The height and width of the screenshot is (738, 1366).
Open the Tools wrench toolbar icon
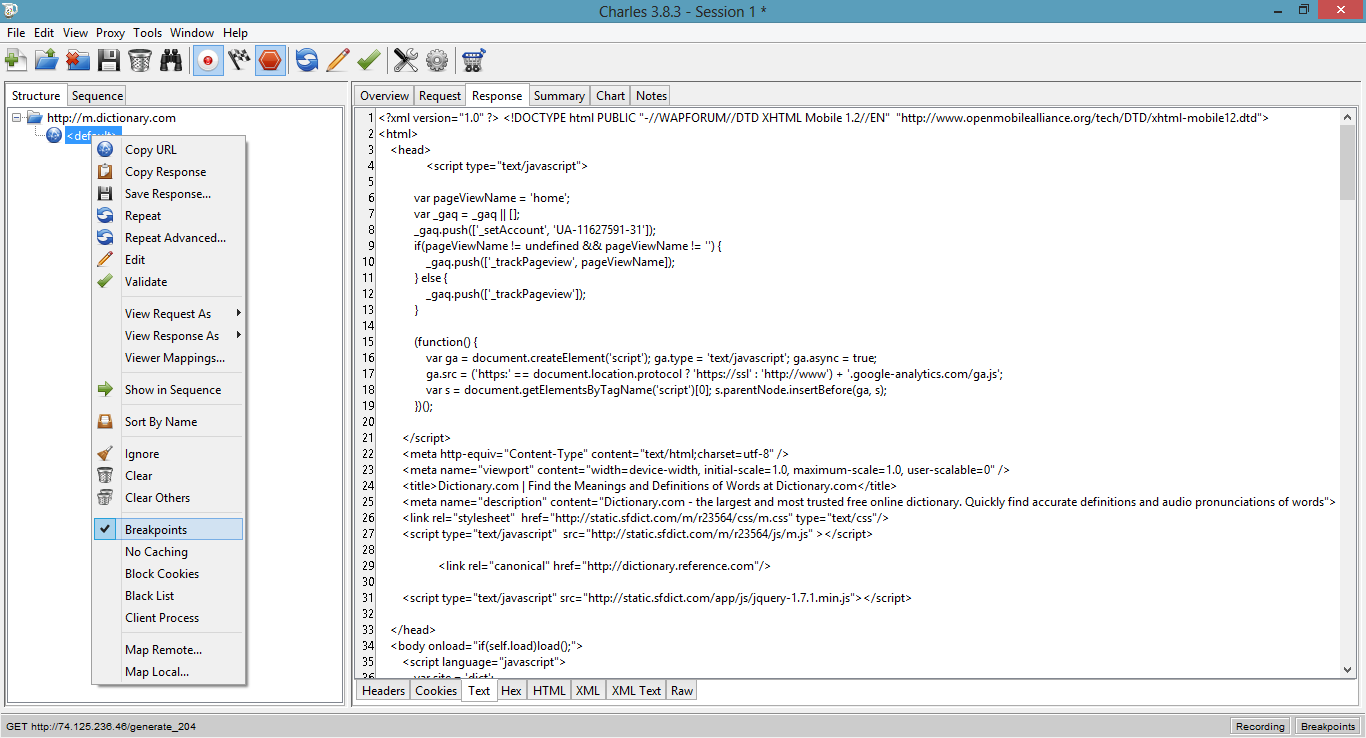(x=405, y=60)
